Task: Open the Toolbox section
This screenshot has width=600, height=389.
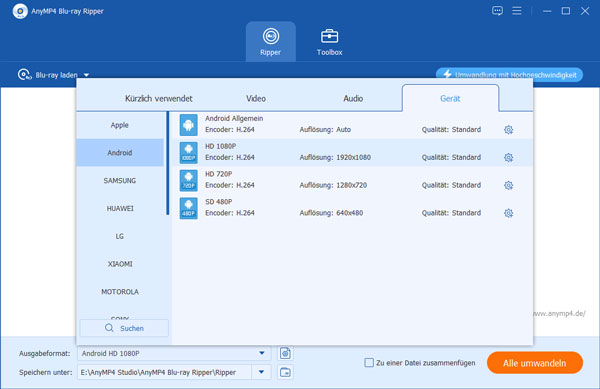Action: click(329, 42)
